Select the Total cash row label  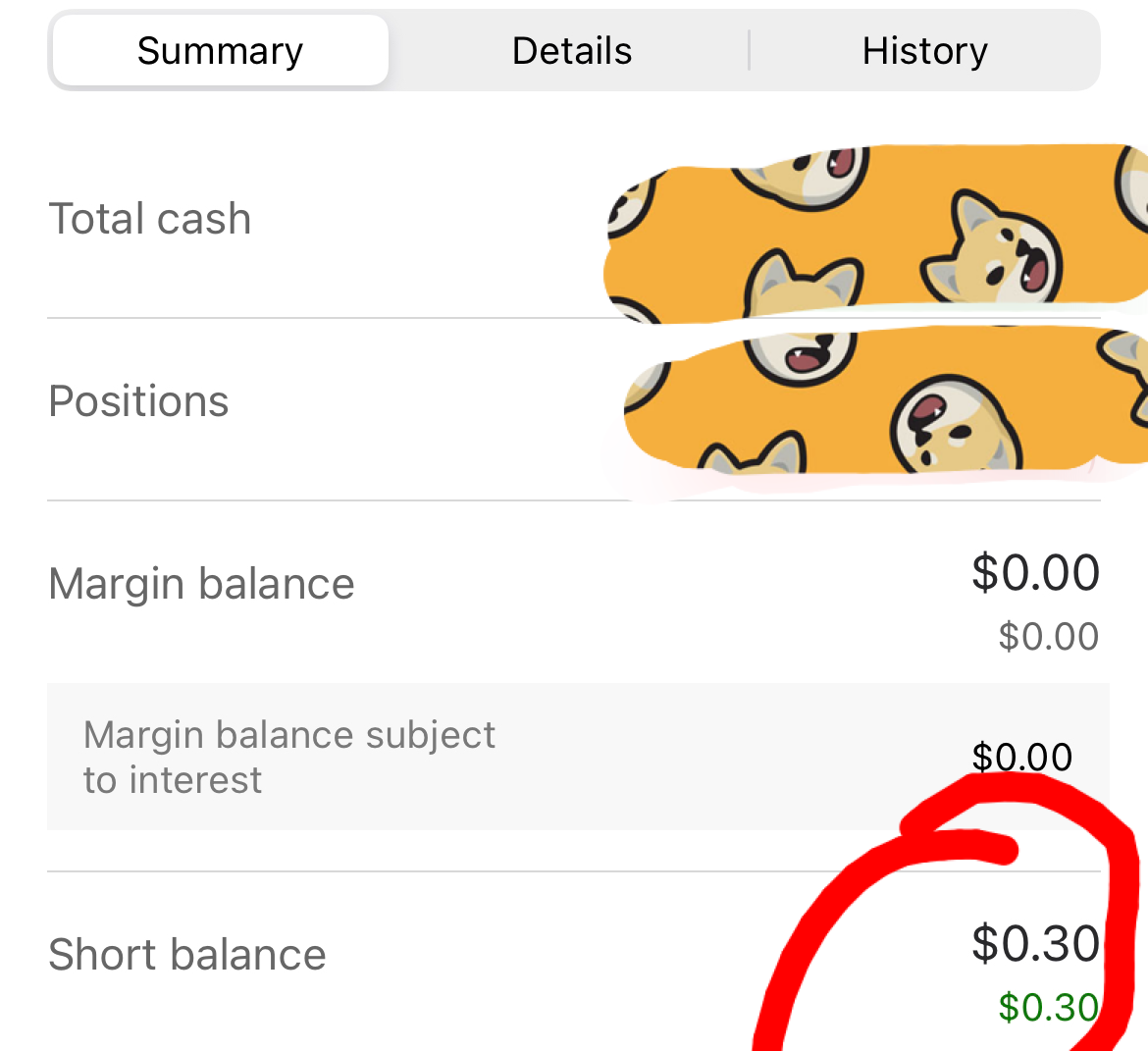click(x=150, y=218)
